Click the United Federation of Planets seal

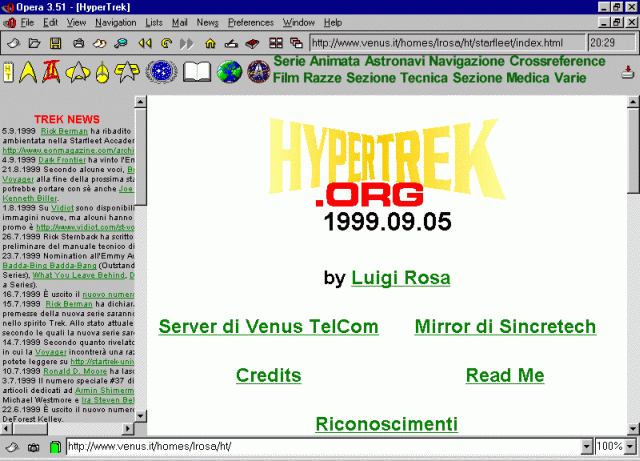[162, 72]
